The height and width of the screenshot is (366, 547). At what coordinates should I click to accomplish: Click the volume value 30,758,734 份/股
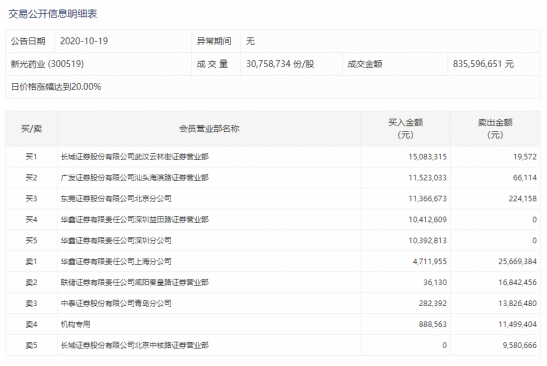point(280,64)
